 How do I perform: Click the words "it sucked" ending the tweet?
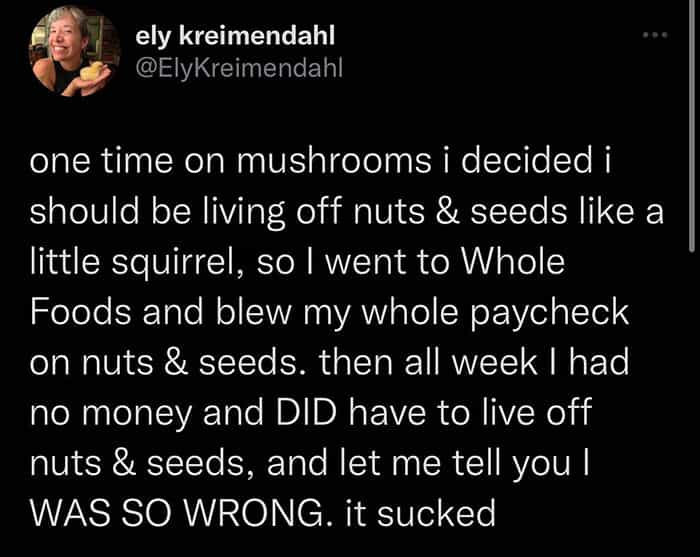(x=418, y=512)
